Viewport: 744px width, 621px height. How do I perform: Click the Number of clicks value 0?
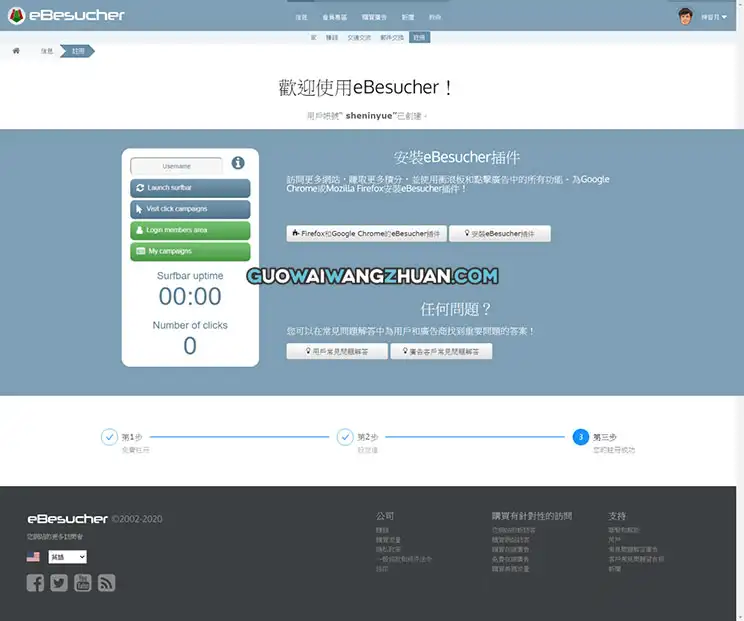click(190, 346)
